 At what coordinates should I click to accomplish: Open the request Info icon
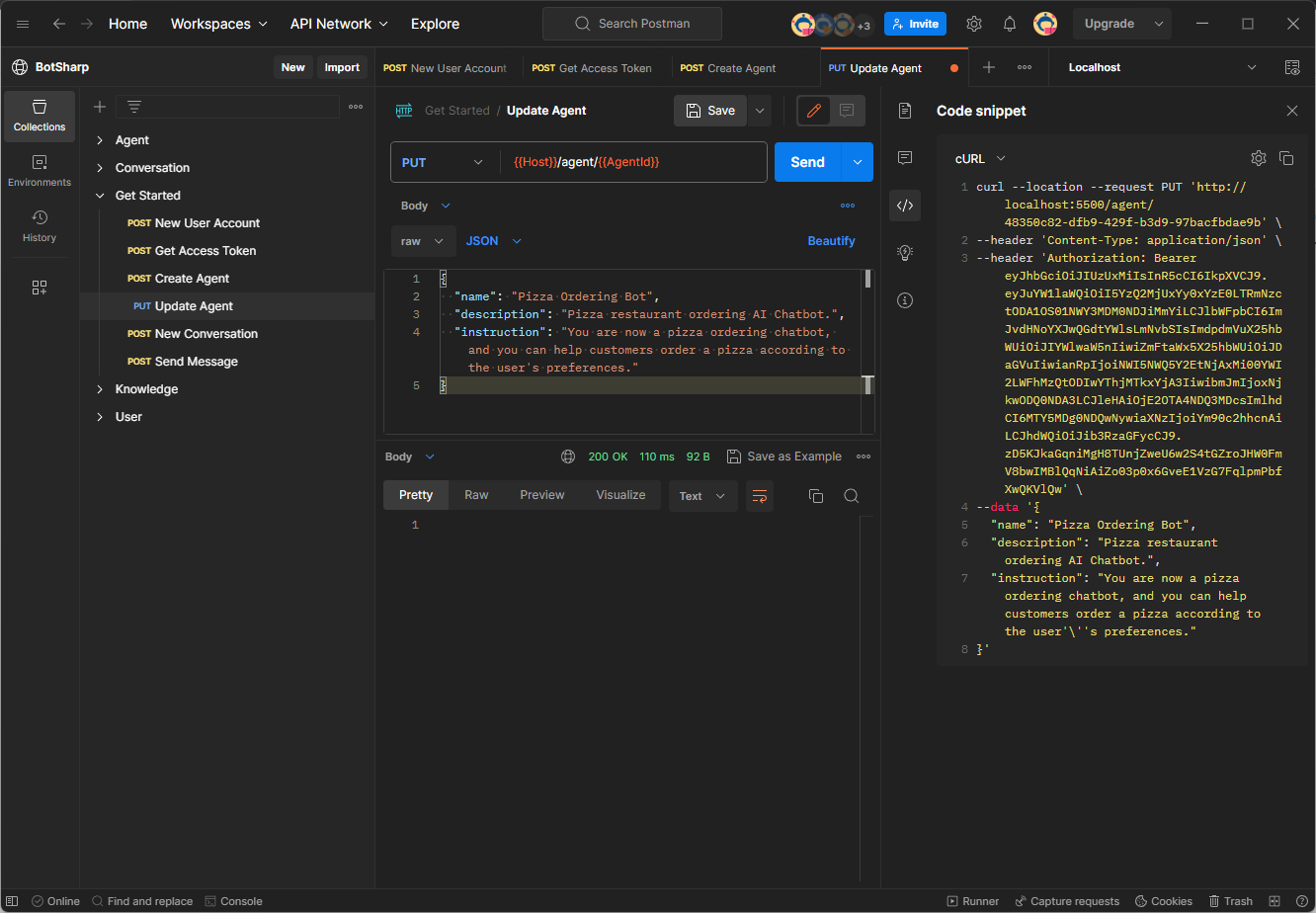pyautogui.click(x=905, y=300)
